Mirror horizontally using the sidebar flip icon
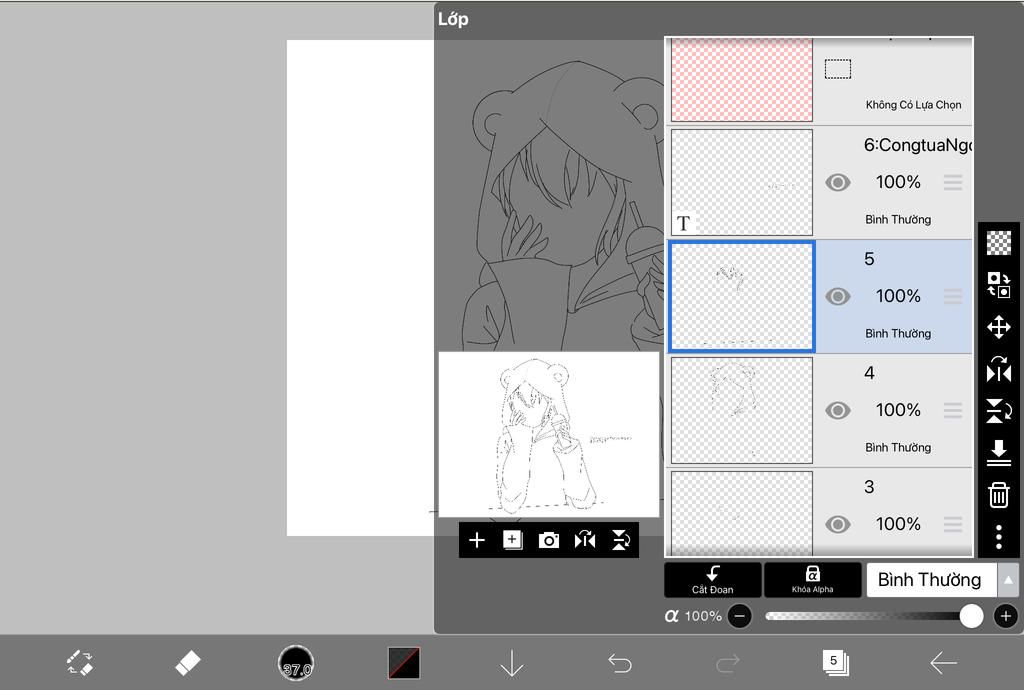The width and height of the screenshot is (1024, 690). [999, 369]
